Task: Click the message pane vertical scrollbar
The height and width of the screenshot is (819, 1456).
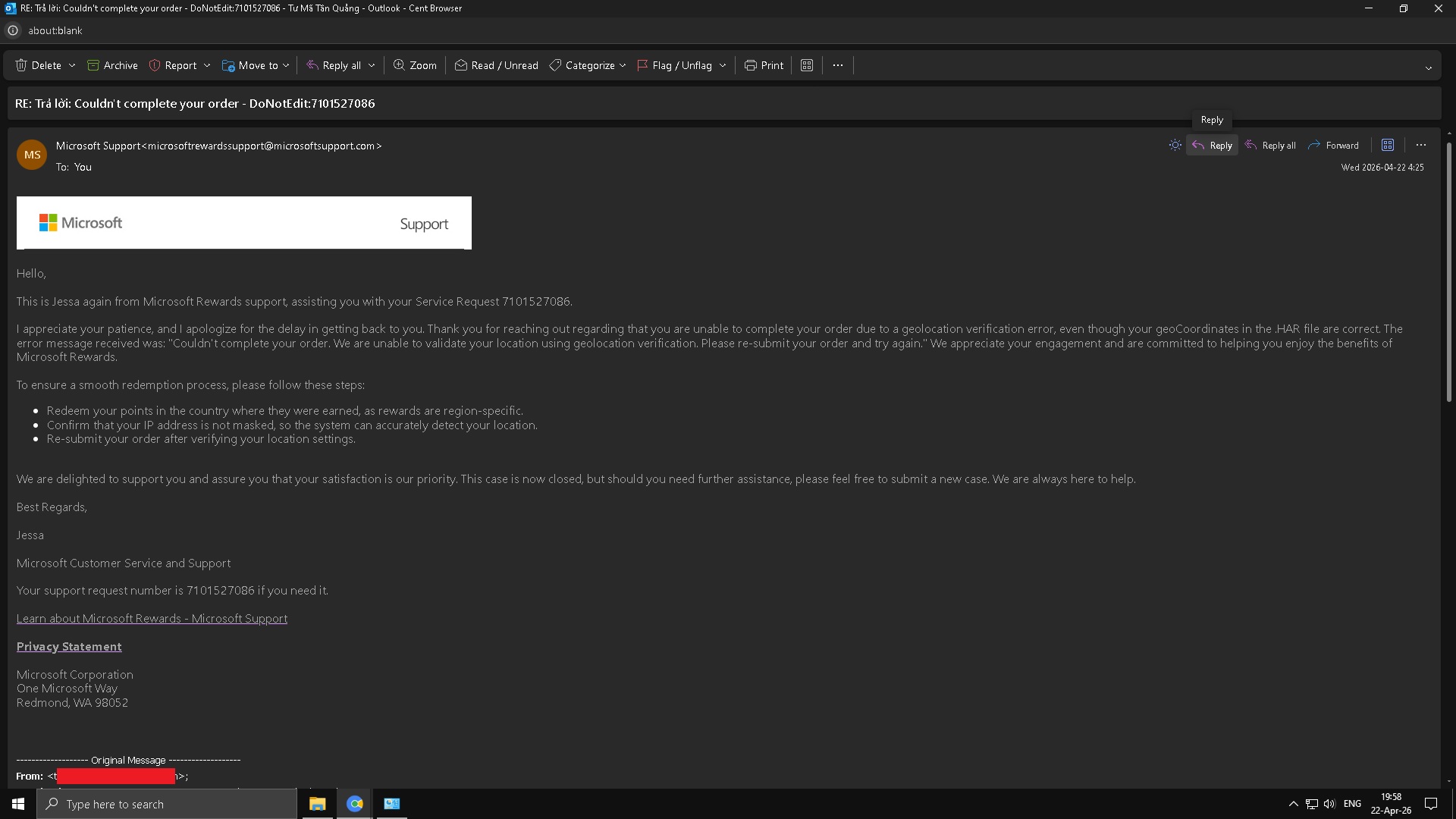Action: pyautogui.click(x=1449, y=273)
